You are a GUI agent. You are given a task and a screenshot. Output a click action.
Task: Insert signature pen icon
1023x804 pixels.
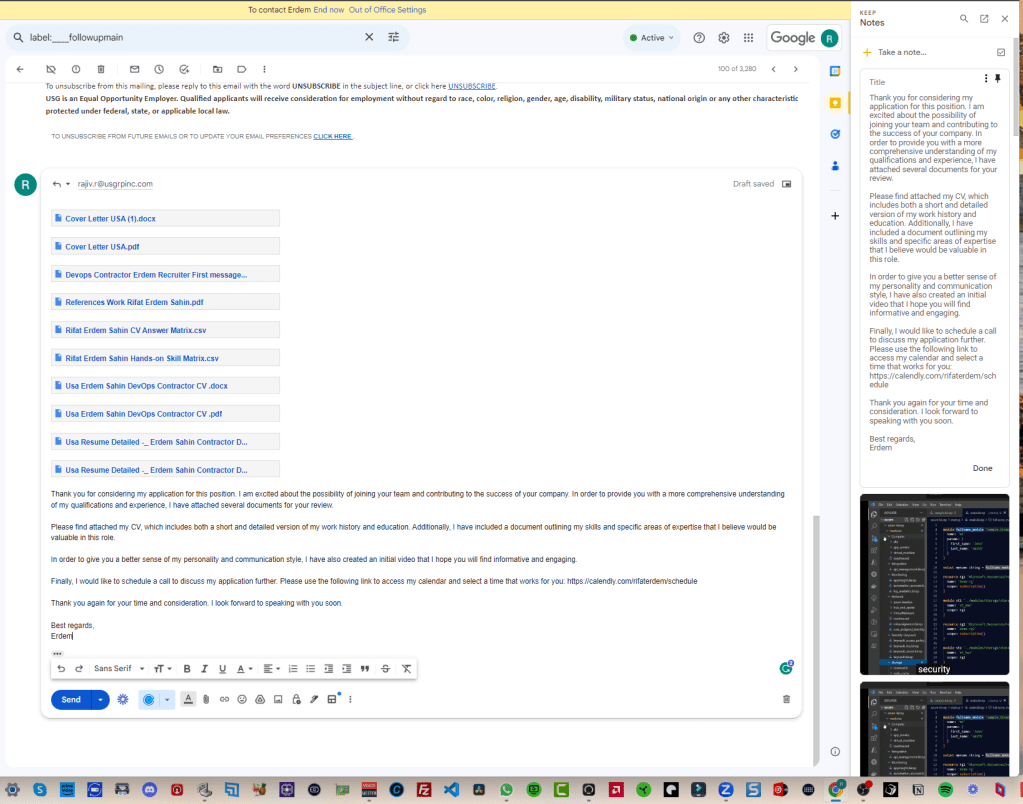coord(314,699)
